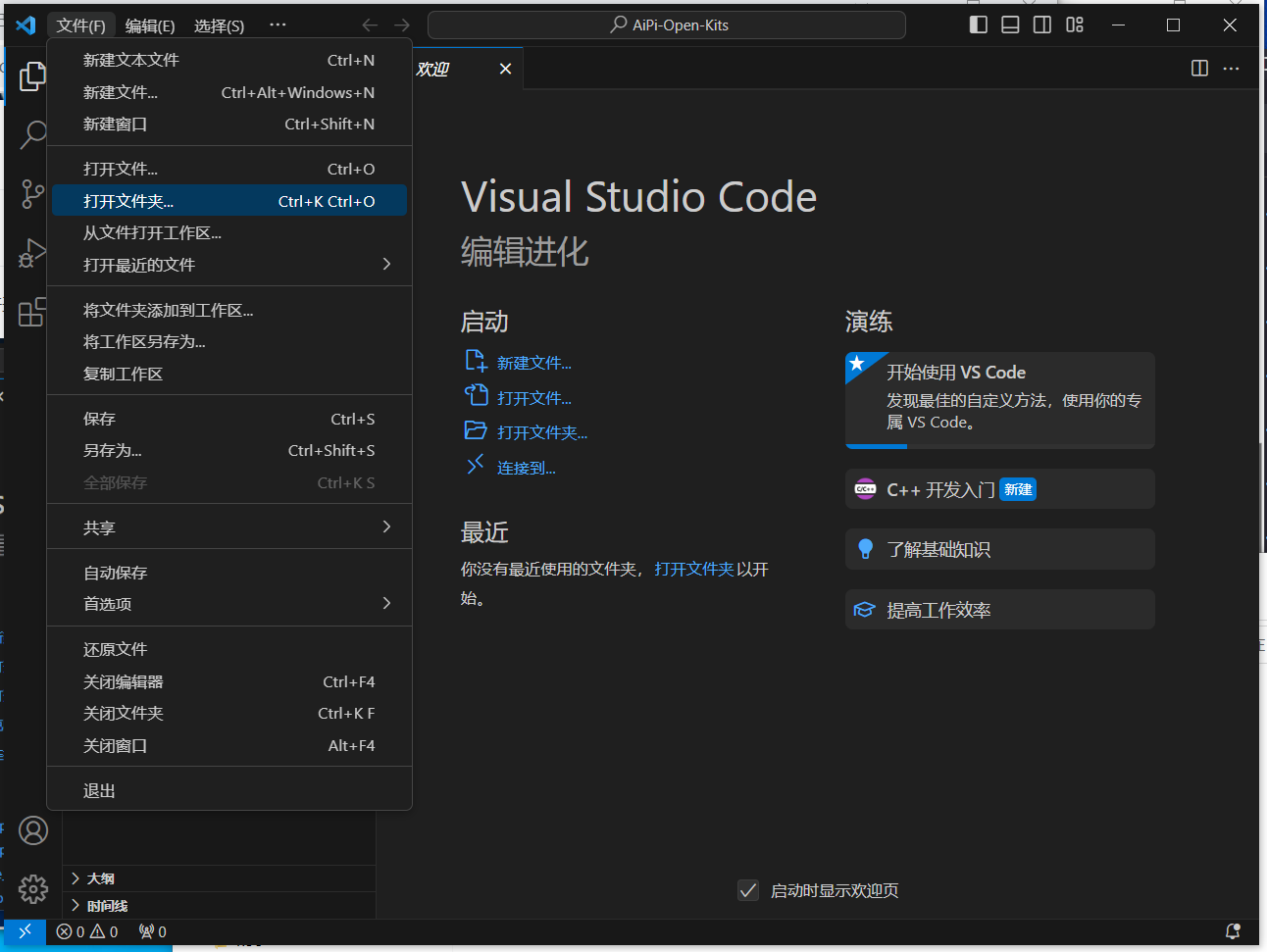
Task: Select 关闭文件夹 menu item
Action: 229,713
